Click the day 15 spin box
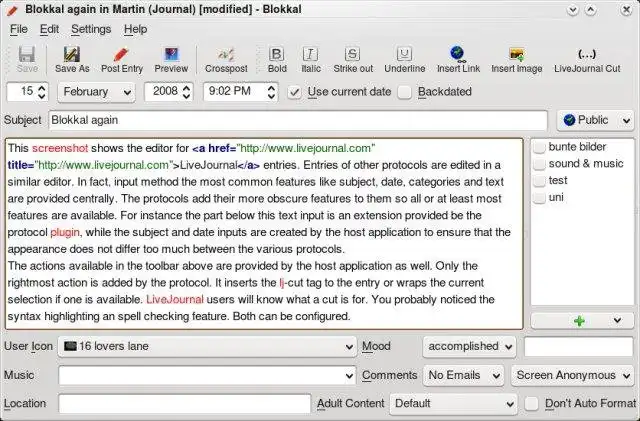 point(27,91)
